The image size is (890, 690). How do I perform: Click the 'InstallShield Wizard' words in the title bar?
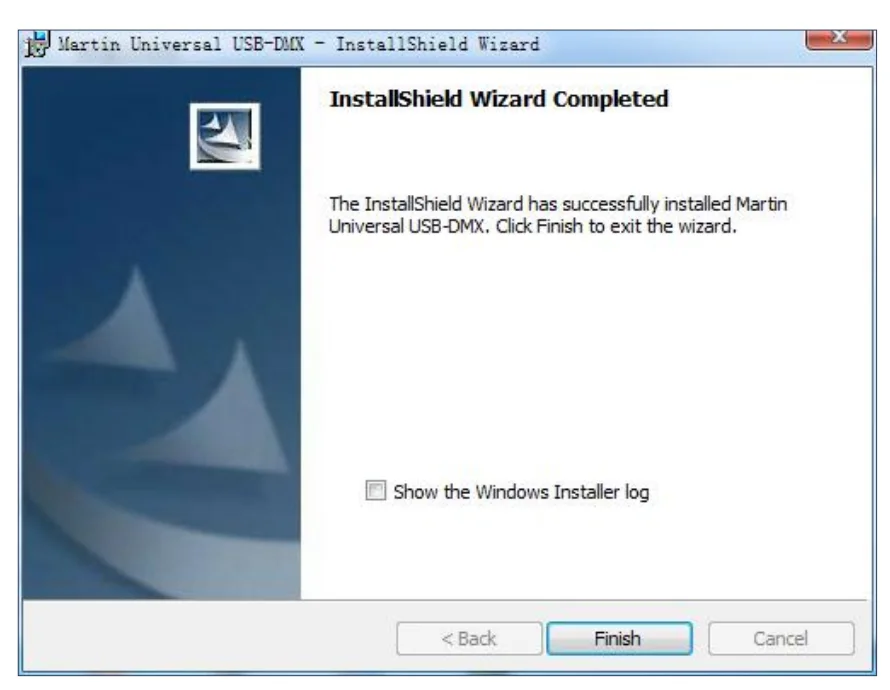click(x=437, y=44)
